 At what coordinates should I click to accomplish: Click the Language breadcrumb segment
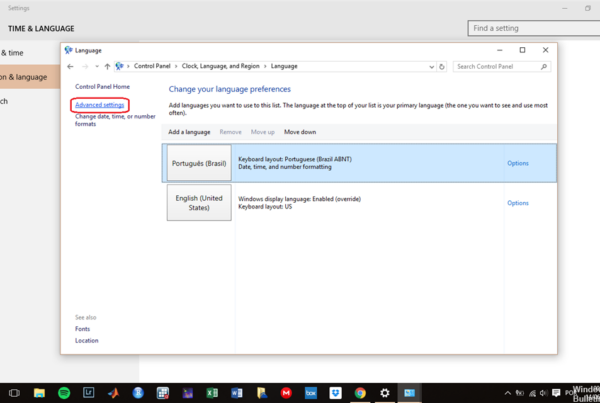(284, 66)
